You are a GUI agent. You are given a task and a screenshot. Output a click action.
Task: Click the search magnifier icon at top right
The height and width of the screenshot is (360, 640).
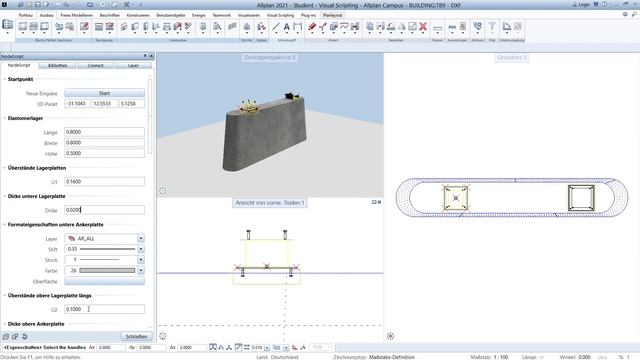(634, 14)
